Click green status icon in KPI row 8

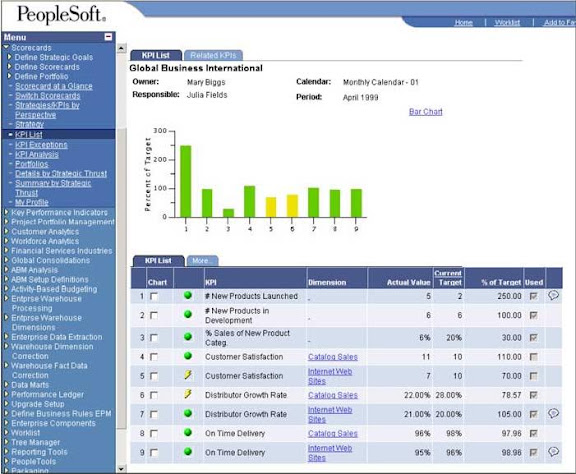(188, 432)
